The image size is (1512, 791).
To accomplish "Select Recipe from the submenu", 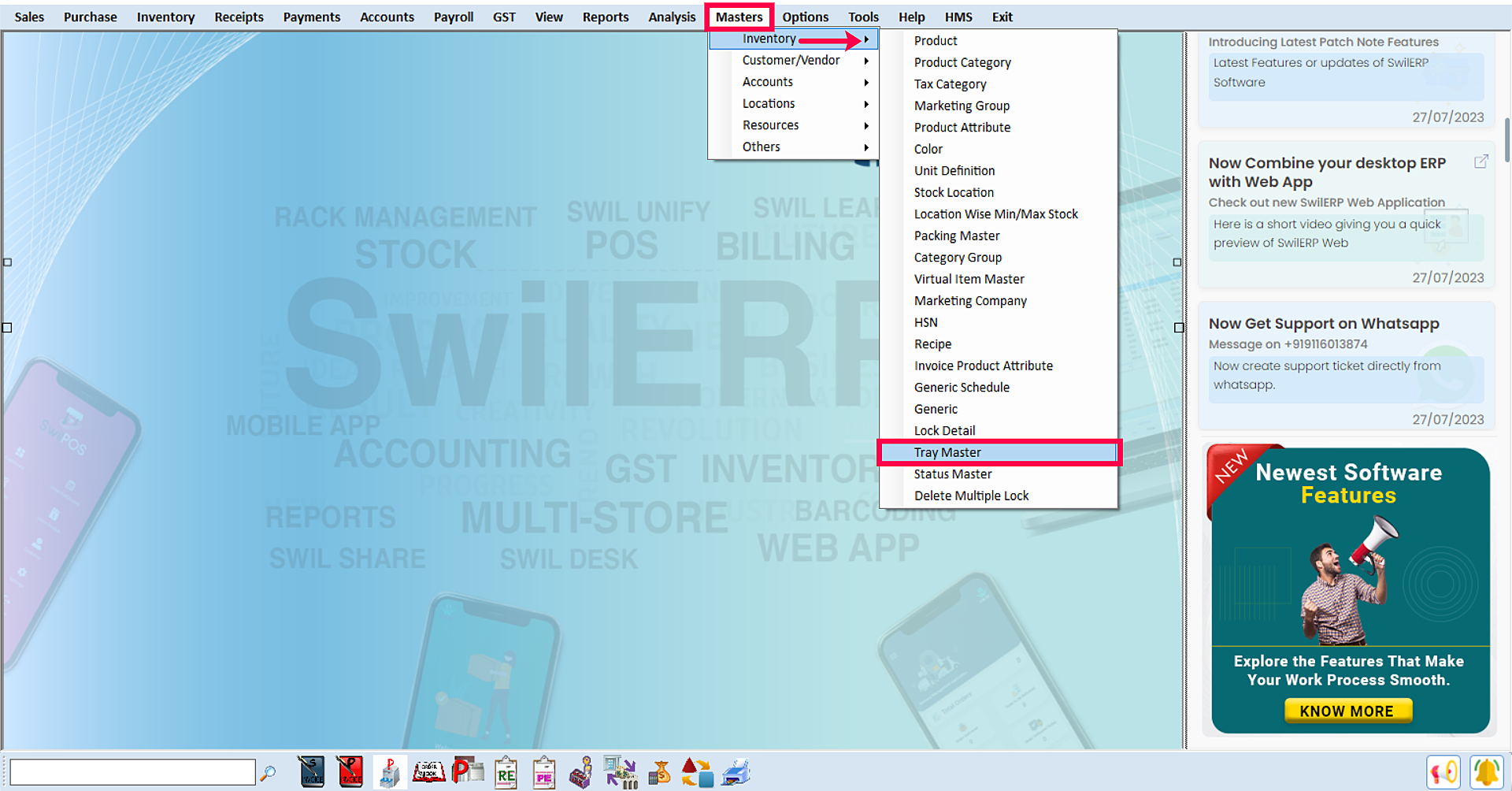I will point(999,344).
